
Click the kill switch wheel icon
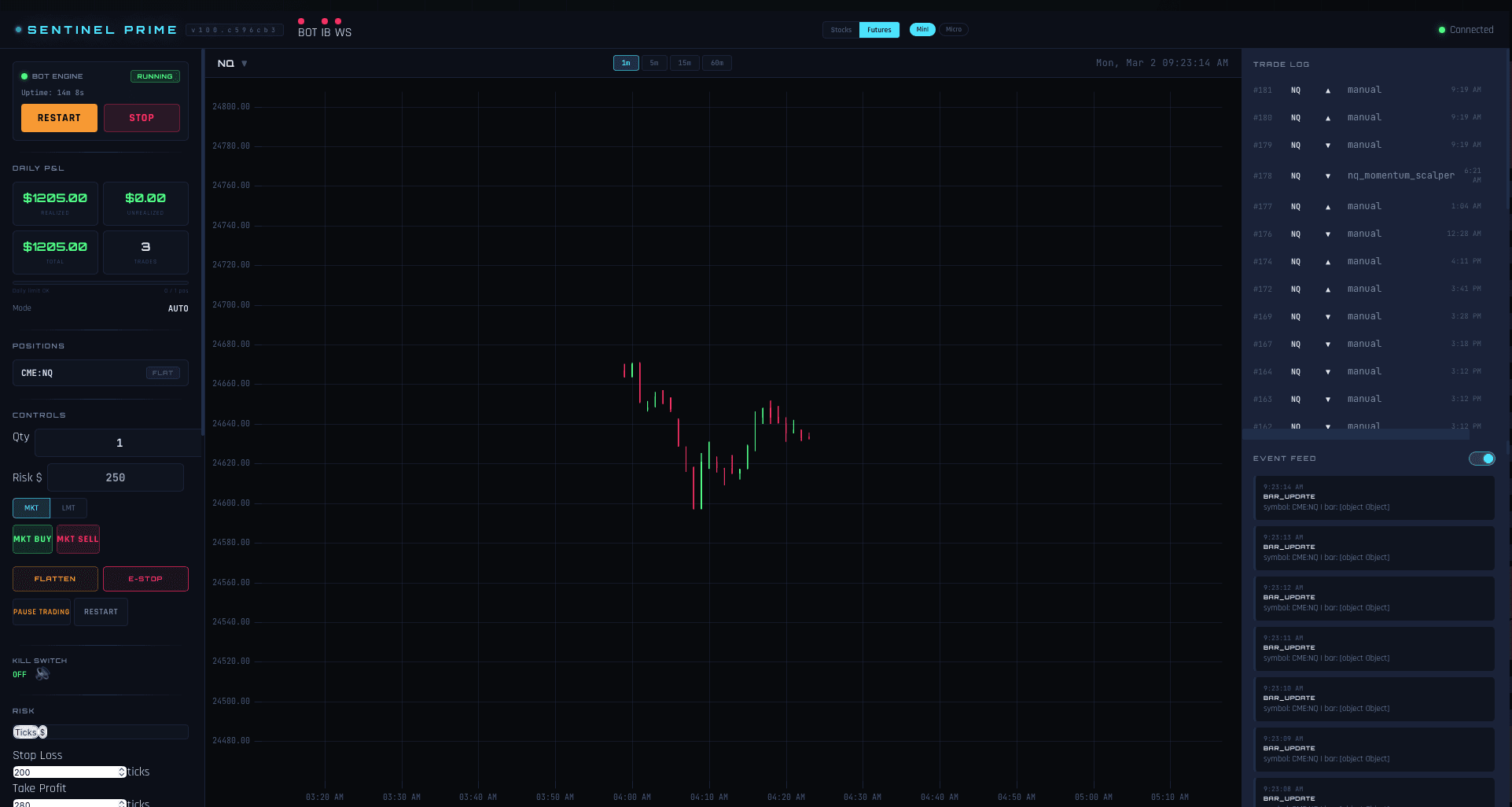point(42,674)
